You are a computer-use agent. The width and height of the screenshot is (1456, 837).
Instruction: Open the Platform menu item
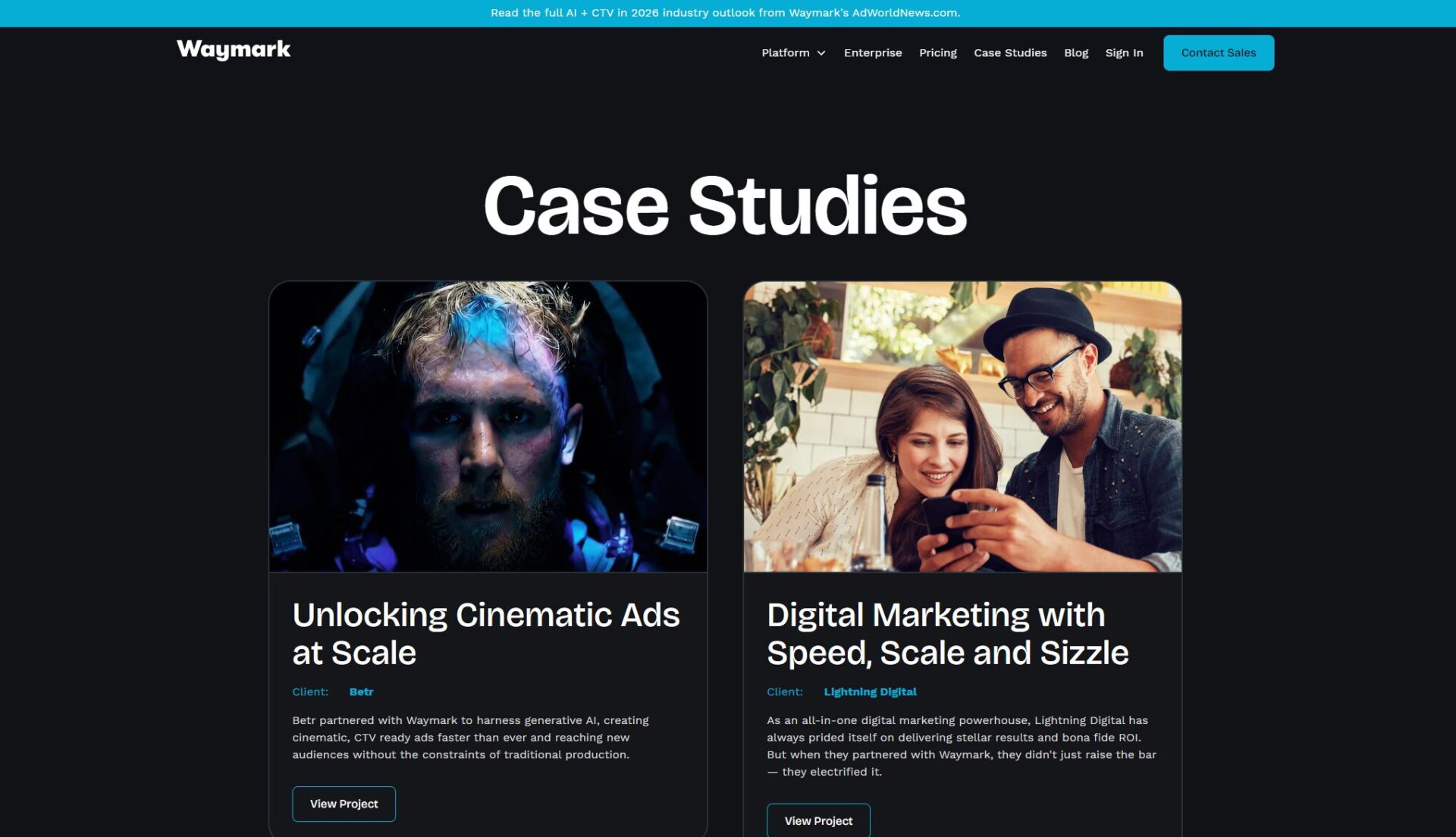(x=785, y=53)
